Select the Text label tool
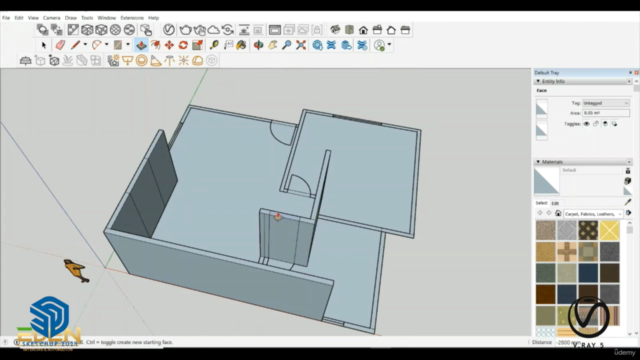The height and width of the screenshot is (360, 640). click(228, 45)
